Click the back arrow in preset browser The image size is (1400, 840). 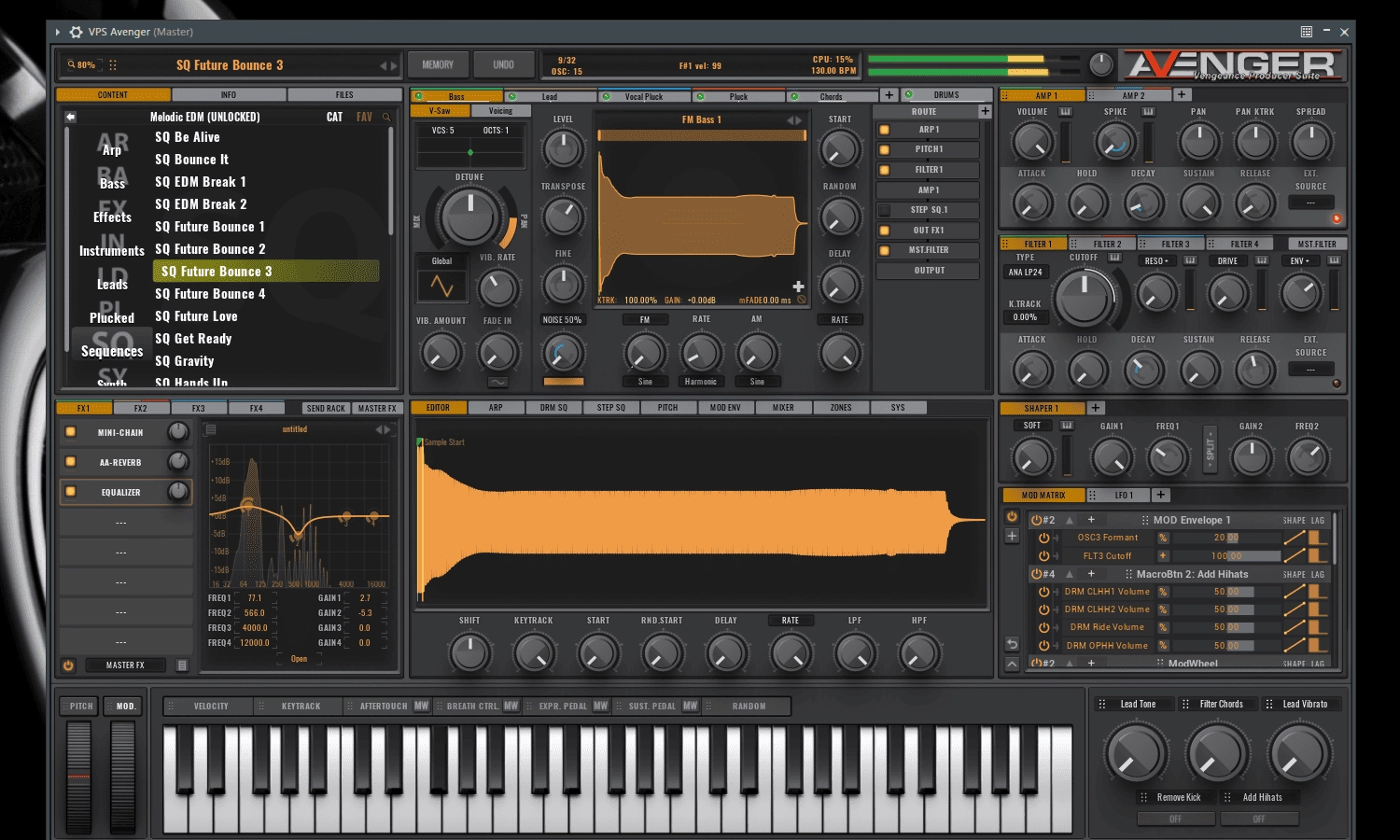tap(70, 117)
